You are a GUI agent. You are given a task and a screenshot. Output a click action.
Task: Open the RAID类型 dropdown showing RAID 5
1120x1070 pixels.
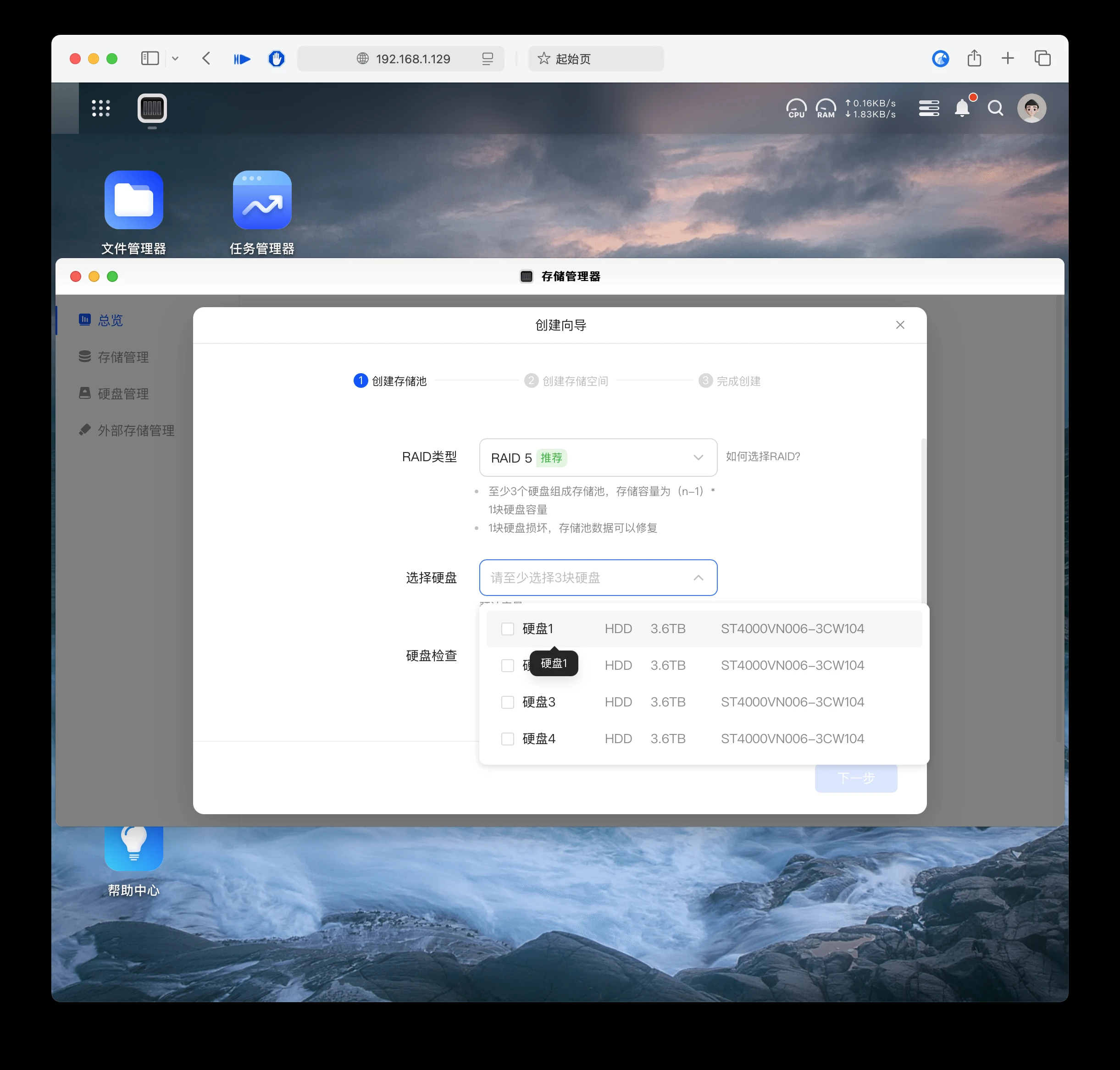(x=598, y=458)
